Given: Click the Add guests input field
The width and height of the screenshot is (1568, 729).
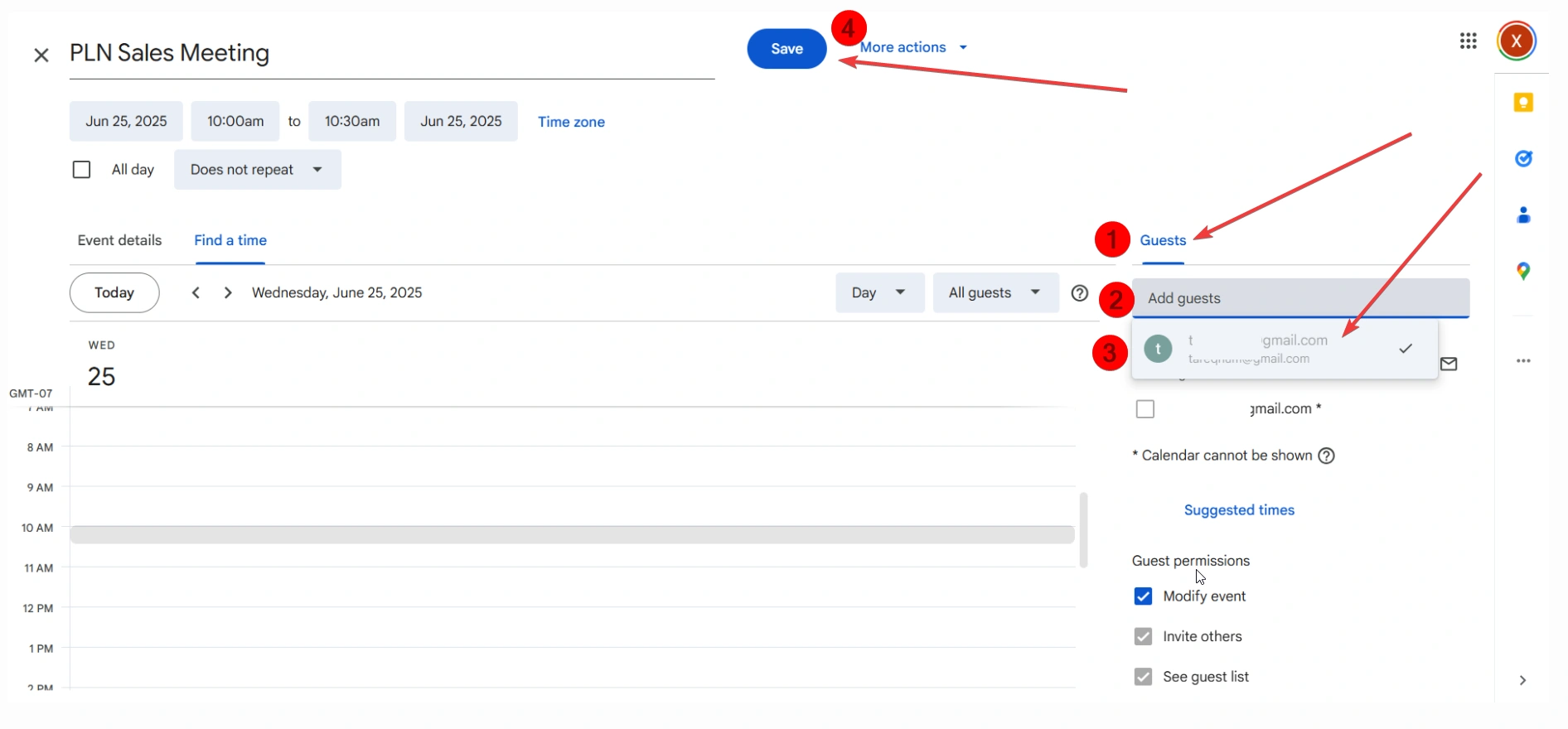Looking at the screenshot, I should click(x=1299, y=298).
